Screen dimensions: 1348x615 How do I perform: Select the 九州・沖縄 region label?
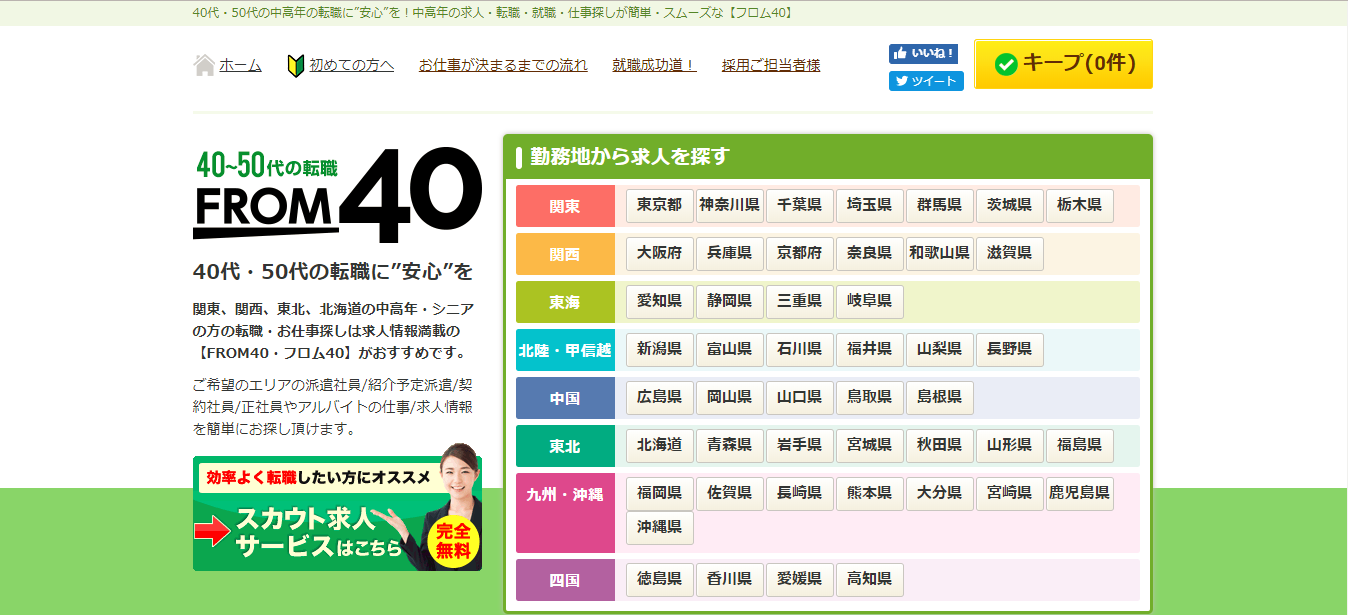click(x=565, y=513)
